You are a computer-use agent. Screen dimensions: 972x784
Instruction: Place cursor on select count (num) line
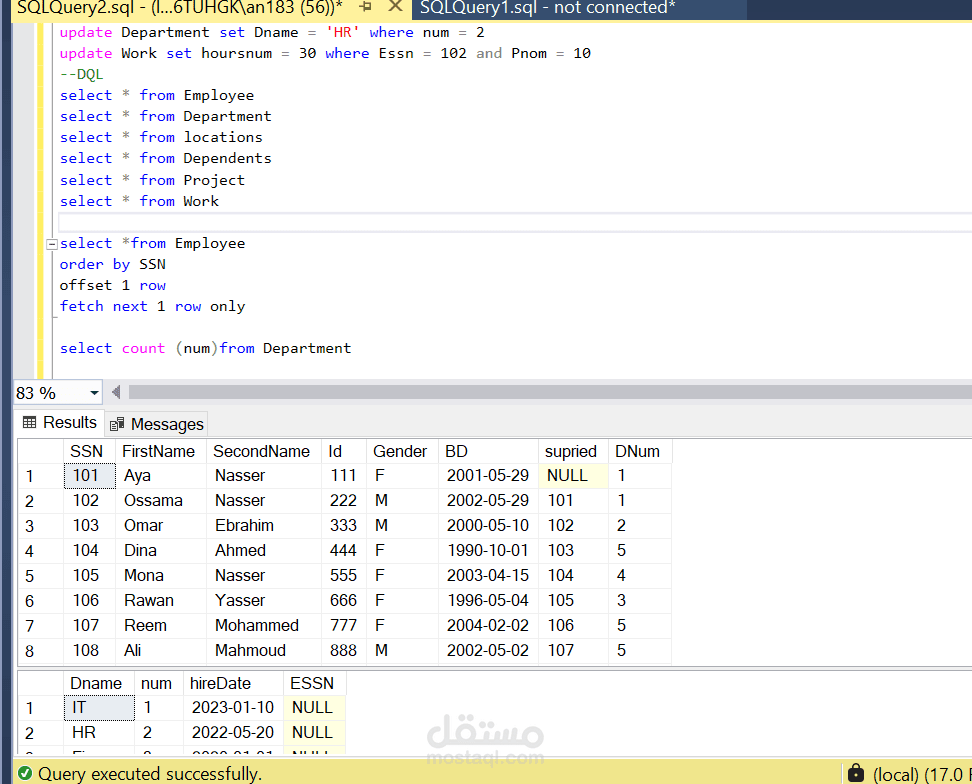[205, 348]
